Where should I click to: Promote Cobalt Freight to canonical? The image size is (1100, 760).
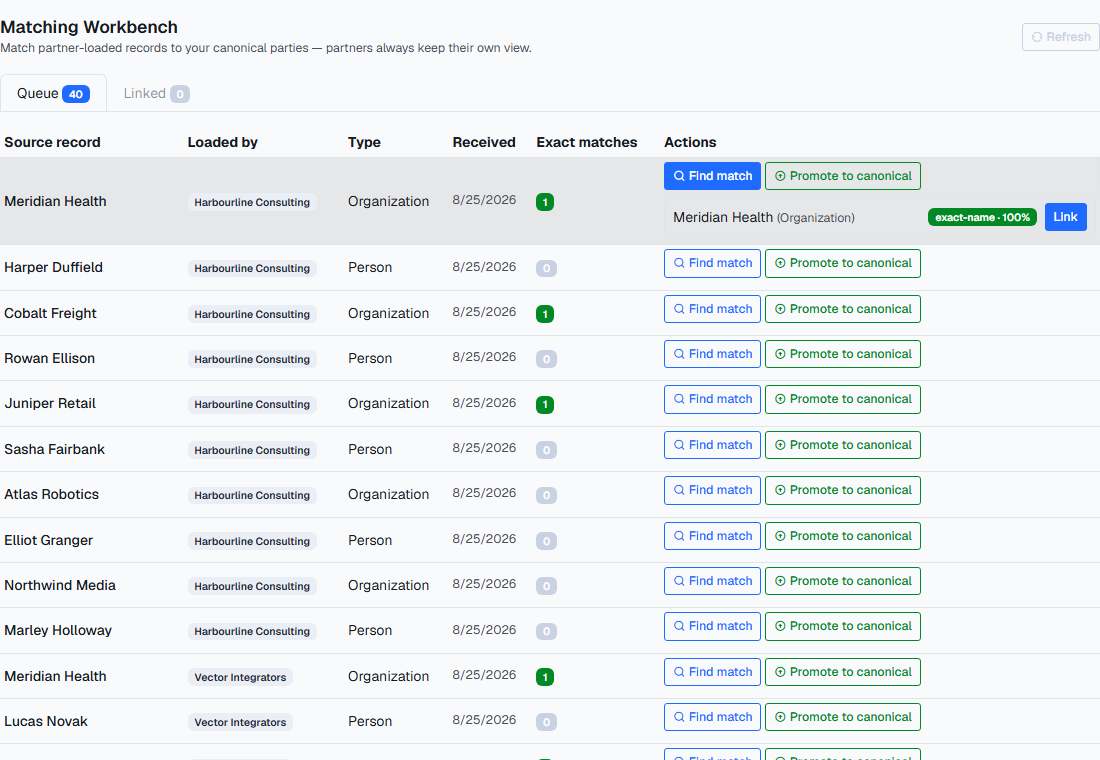(x=843, y=309)
